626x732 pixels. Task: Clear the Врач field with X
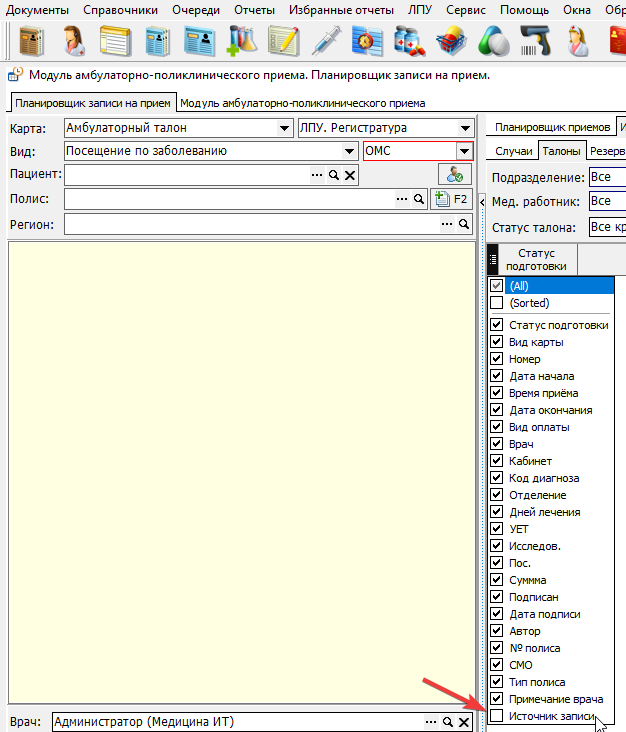pyautogui.click(x=464, y=722)
